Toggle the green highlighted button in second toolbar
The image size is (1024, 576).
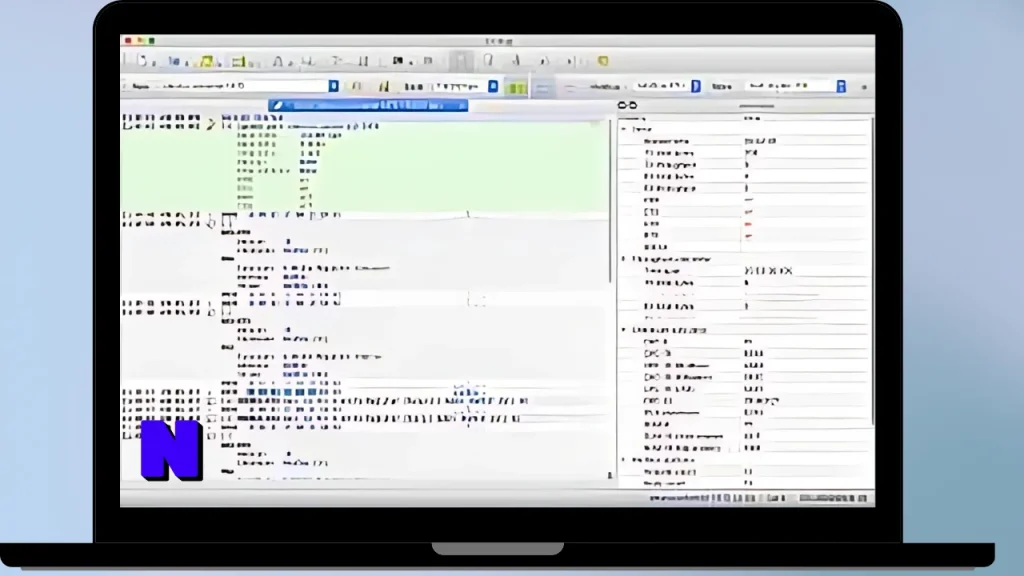pyautogui.click(x=517, y=87)
